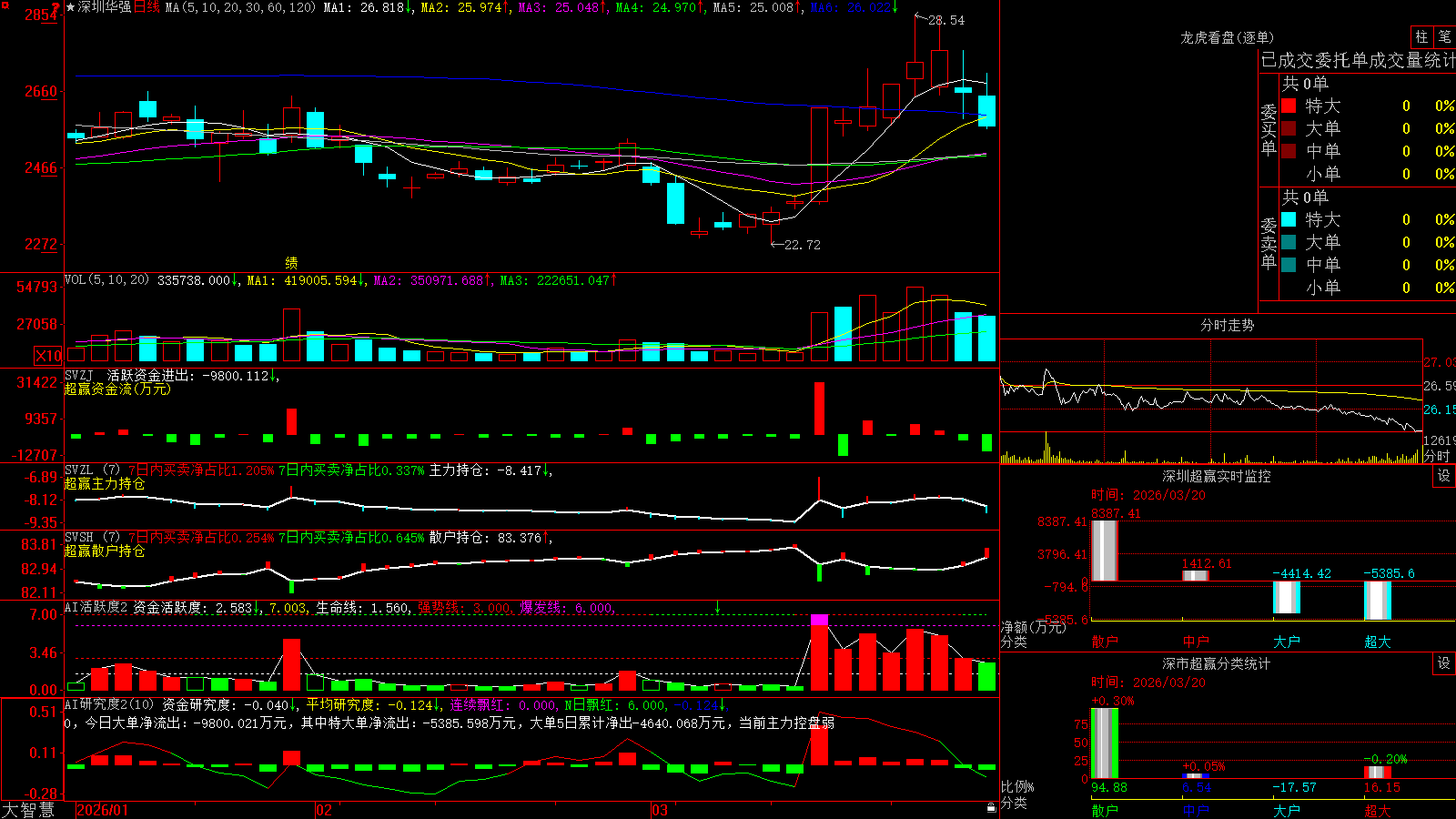Select the 深圳超赢实时监控 panel title
Image resolution: width=1456 pixels, height=819 pixels.
(x=1216, y=476)
